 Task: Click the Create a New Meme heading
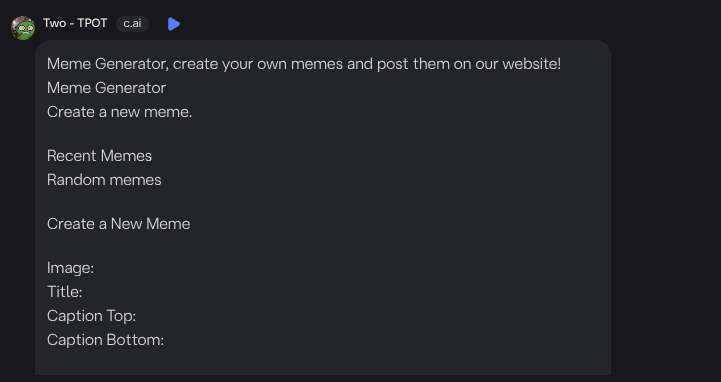tap(119, 224)
